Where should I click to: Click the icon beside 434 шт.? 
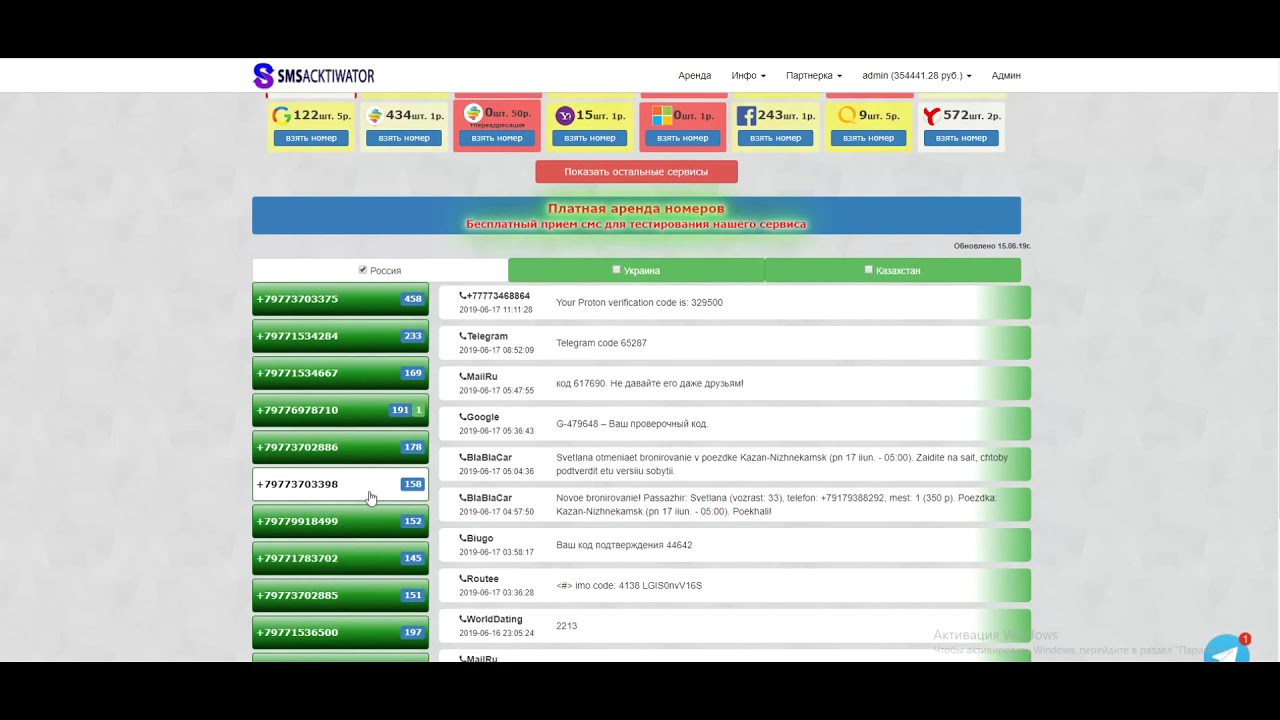(x=375, y=115)
